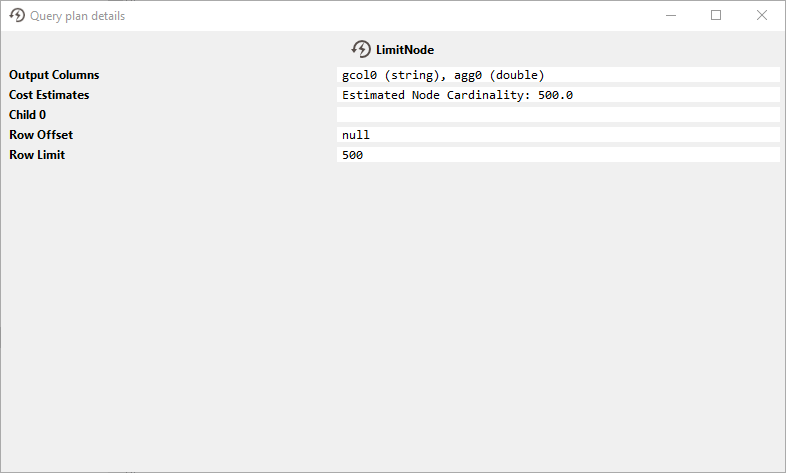Select the Row Limit property label

(x=37, y=155)
